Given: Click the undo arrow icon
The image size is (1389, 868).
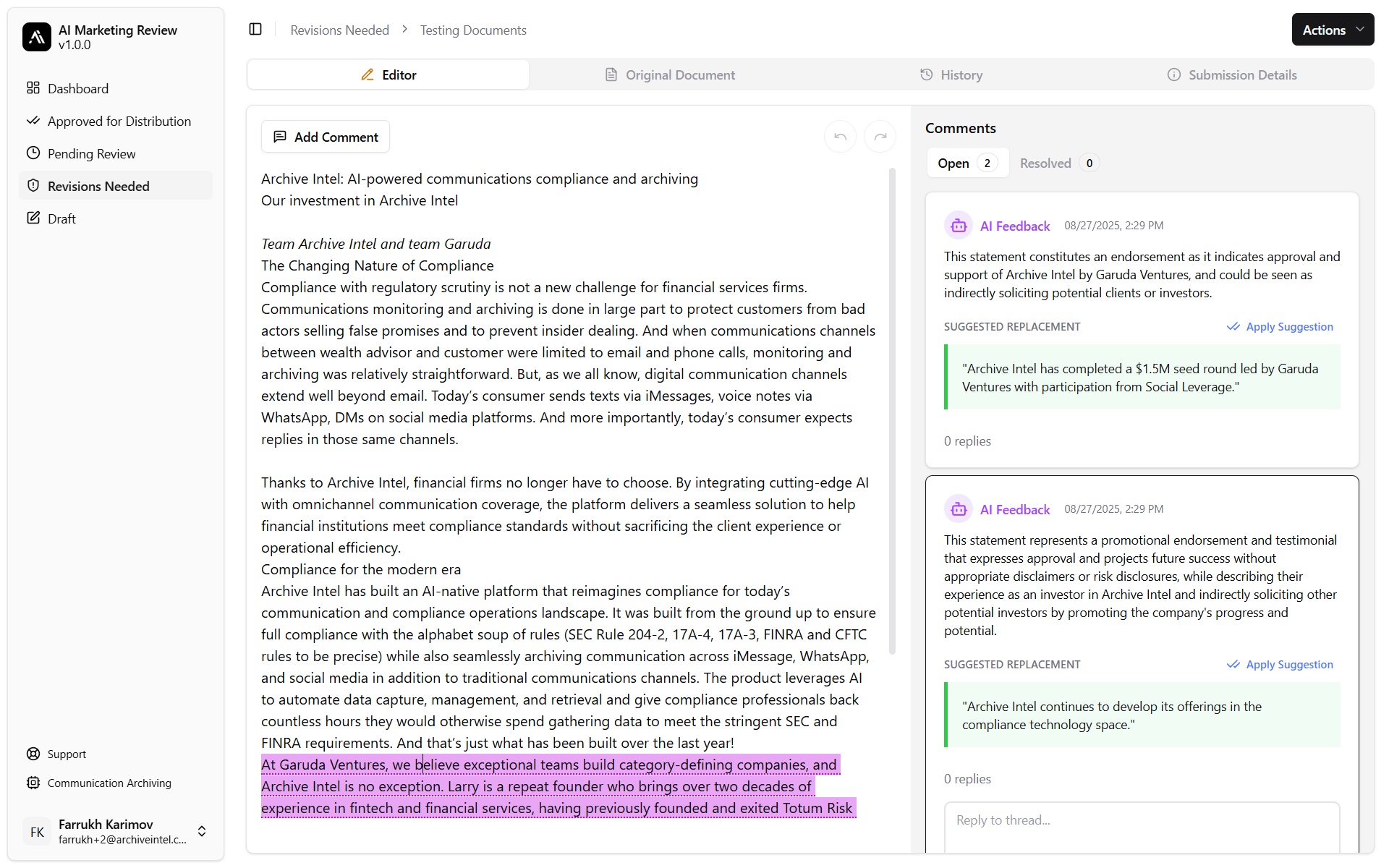Looking at the screenshot, I should (840, 137).
